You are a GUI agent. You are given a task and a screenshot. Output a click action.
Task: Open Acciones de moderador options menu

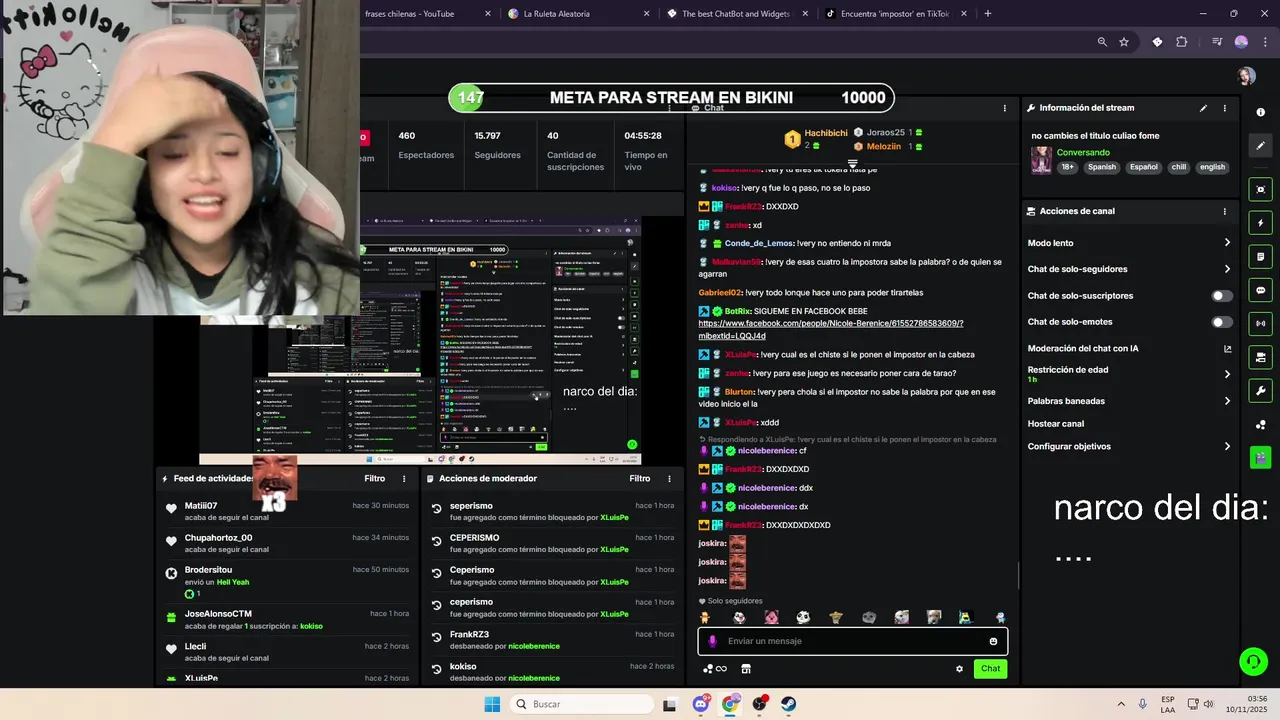click(670, 479)
